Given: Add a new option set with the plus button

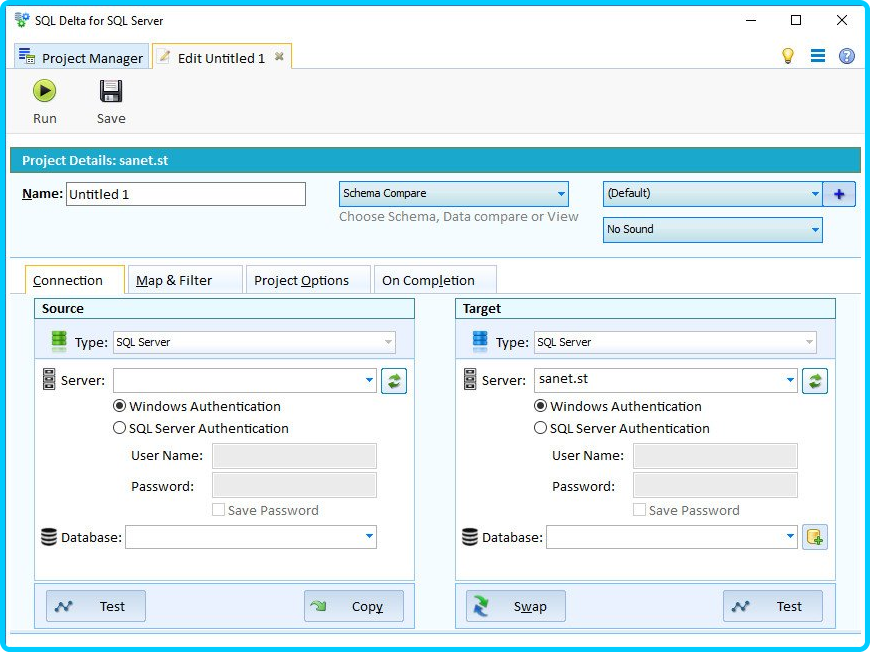Looking at the screenshot, I should click(838, 194).
